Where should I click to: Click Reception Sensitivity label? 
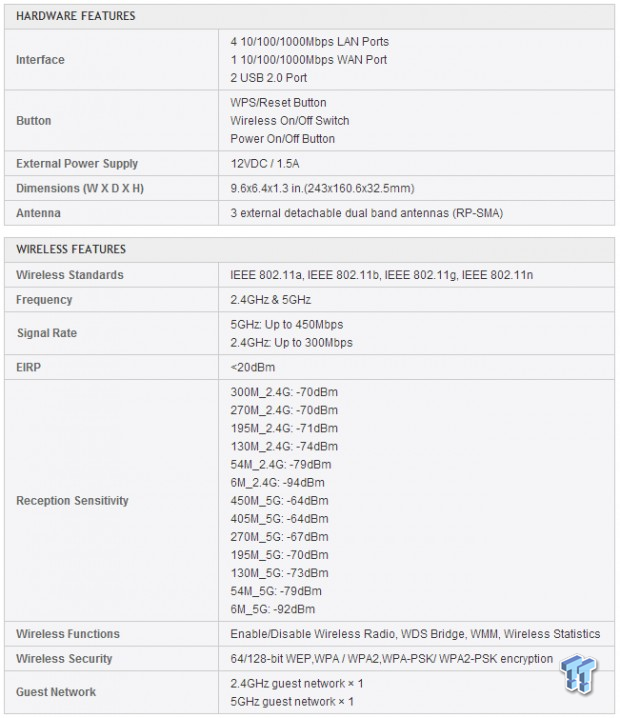coord(72,500)
